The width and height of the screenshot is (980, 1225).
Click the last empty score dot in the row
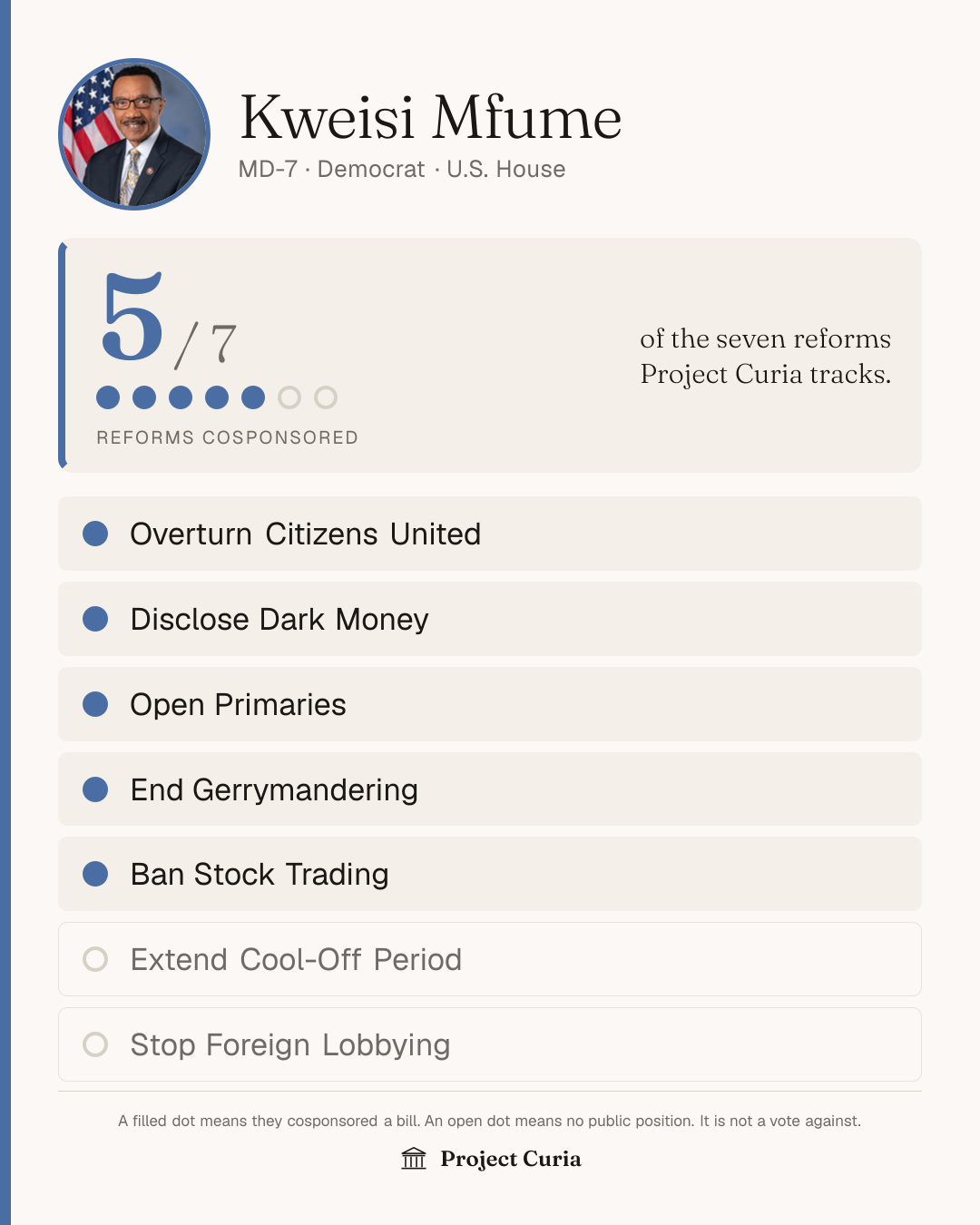click(326, 397)
